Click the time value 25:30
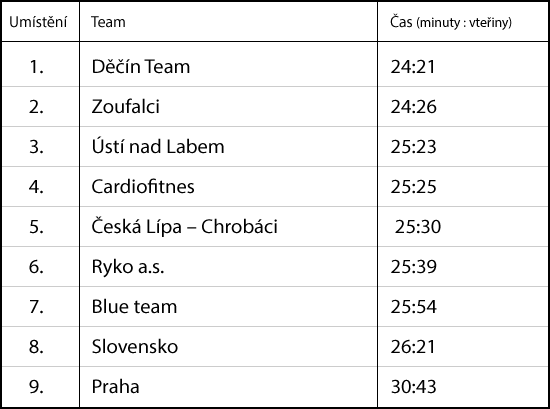The height and width of the screenshot is (409, 550). pos(418,227)
